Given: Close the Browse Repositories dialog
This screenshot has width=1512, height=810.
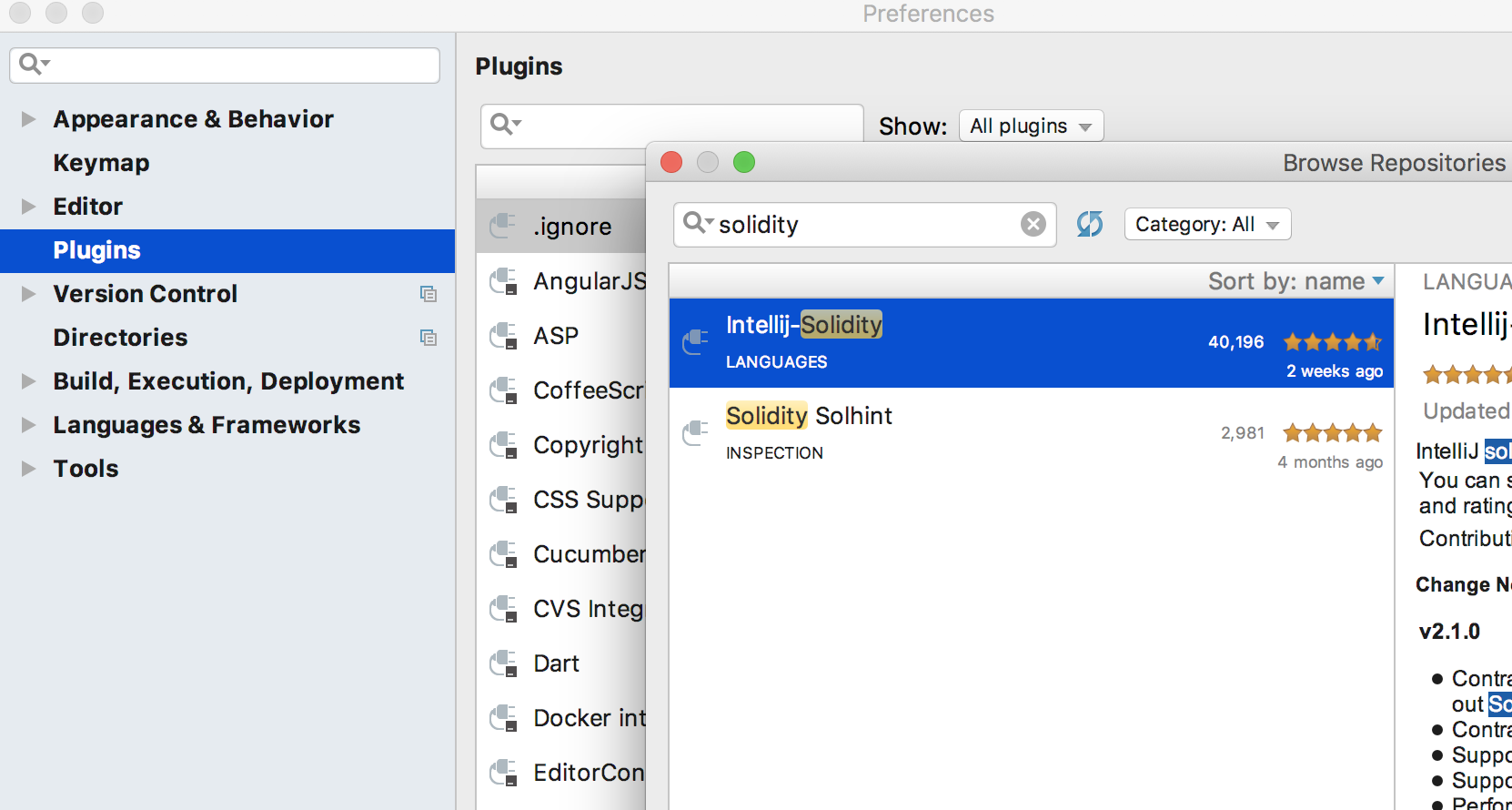Looking at the screenshot, I should coord(671,162).
